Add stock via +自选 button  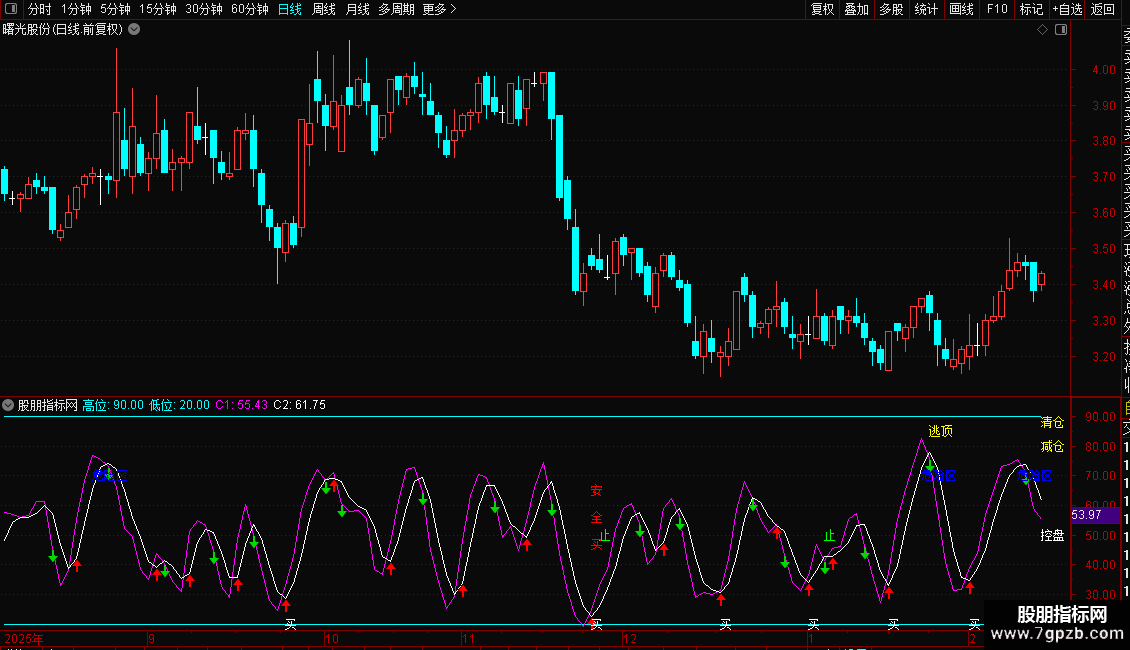point(1066,10)
